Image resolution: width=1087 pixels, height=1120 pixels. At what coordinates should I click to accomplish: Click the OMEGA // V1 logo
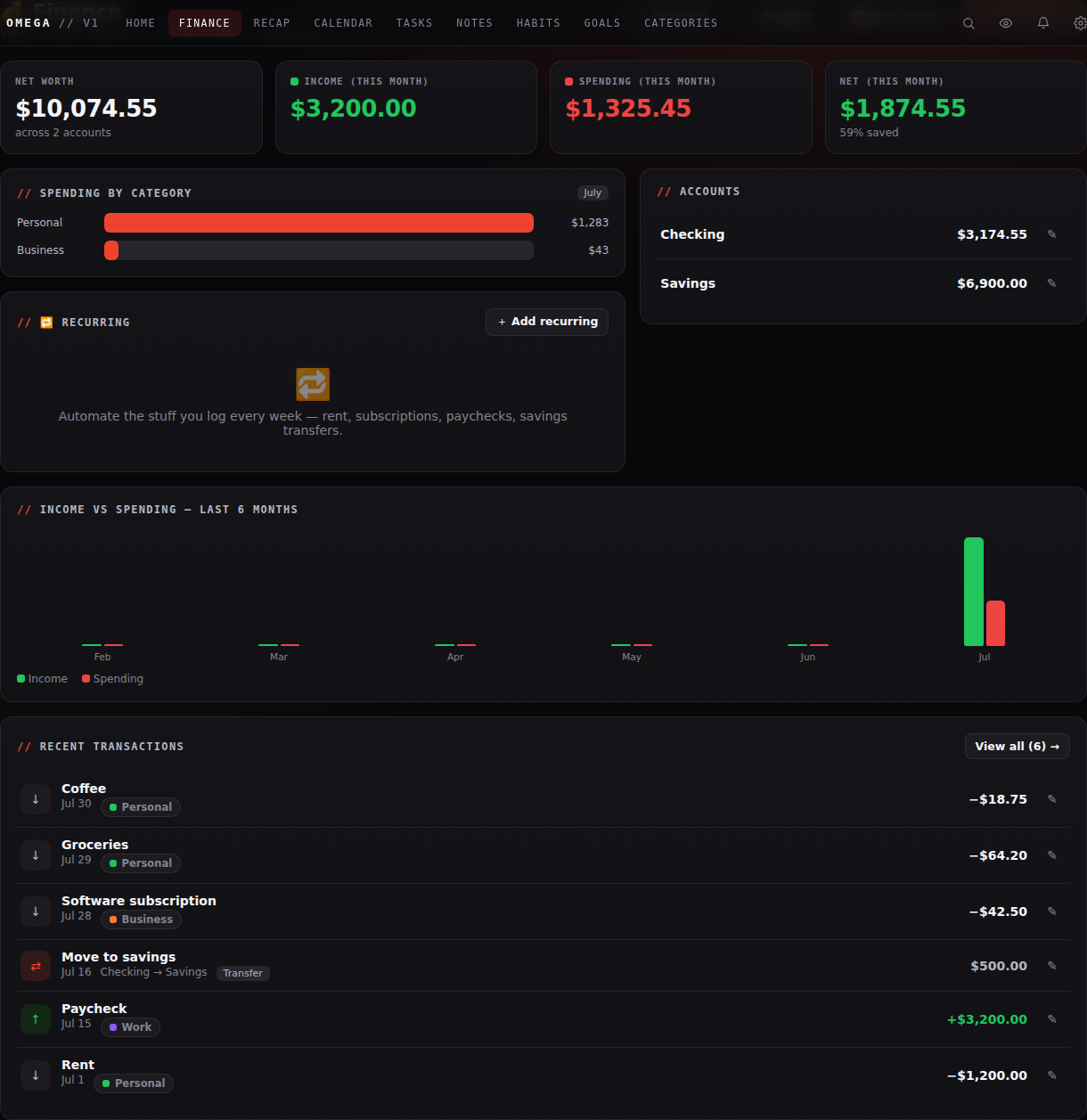(53, 23)
